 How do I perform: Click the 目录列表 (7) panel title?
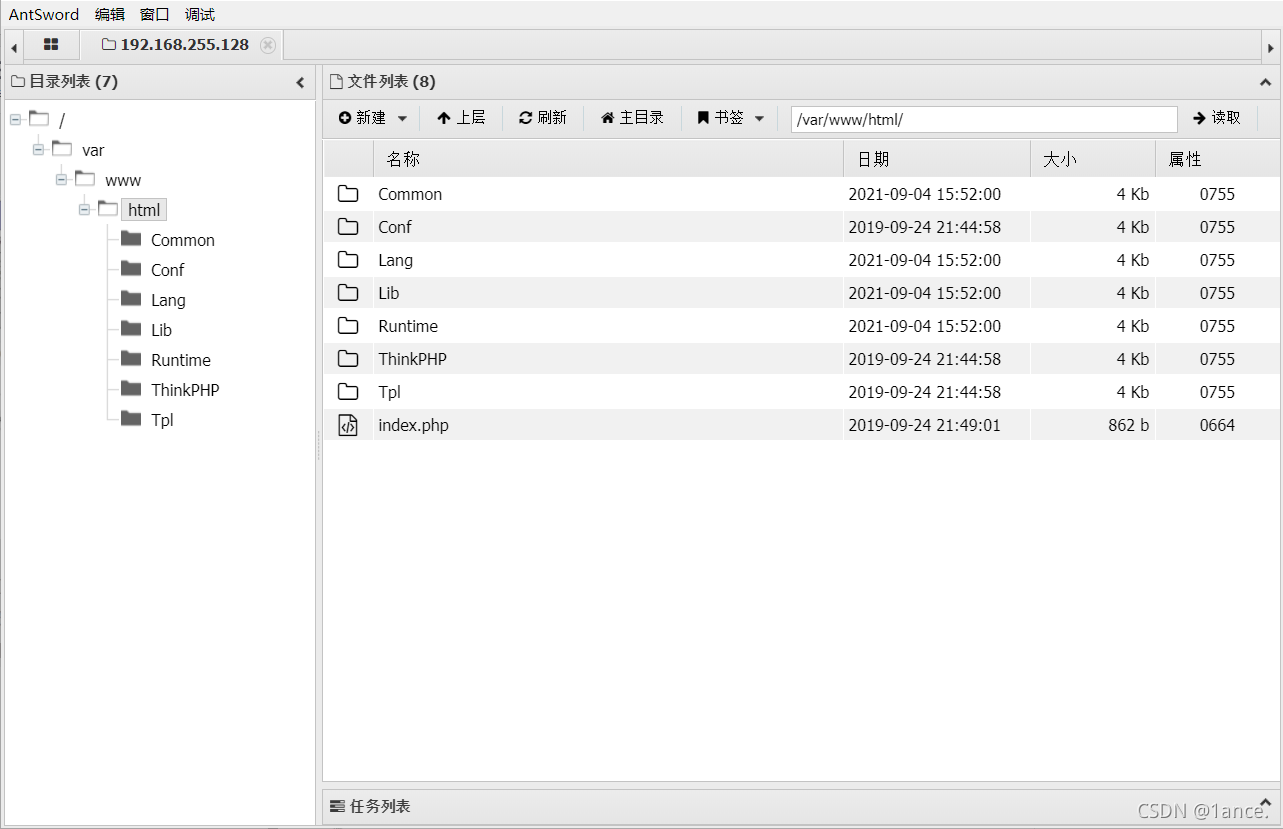point(73,82)
